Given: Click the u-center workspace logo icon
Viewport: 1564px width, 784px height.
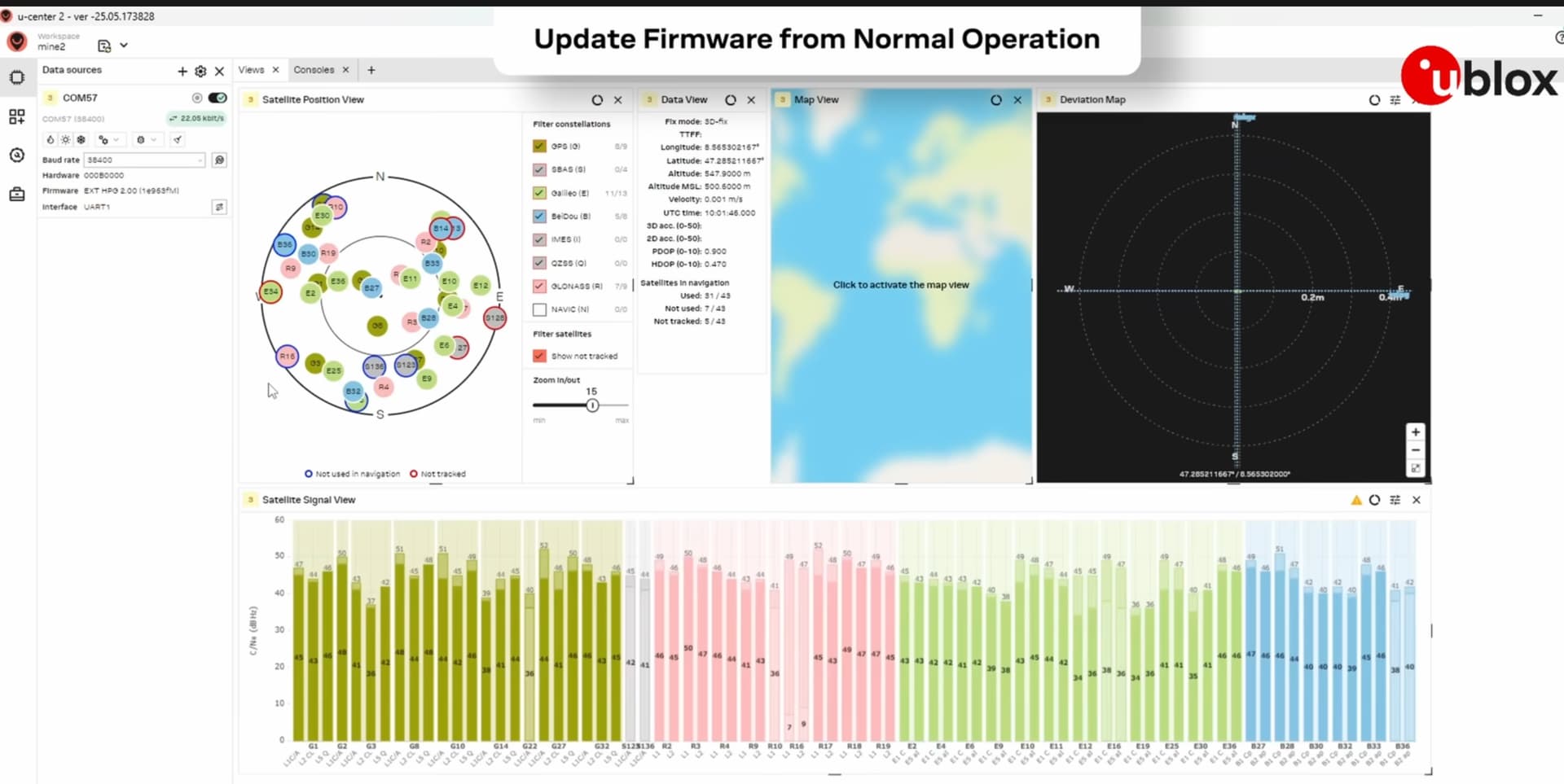Looking at the screenshot, I should (x=17, y=42).
